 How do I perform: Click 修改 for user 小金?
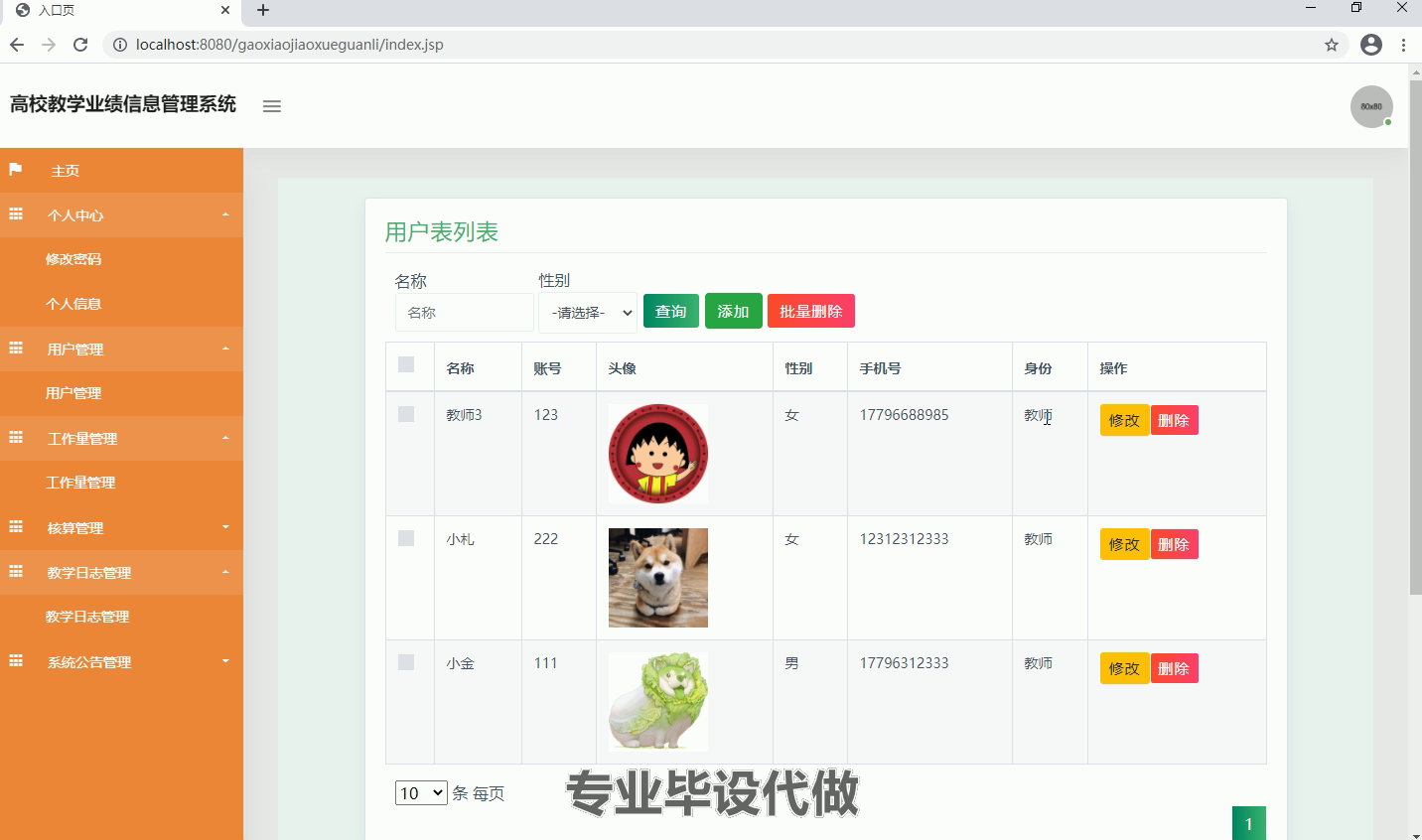[x=1124, y=668]
